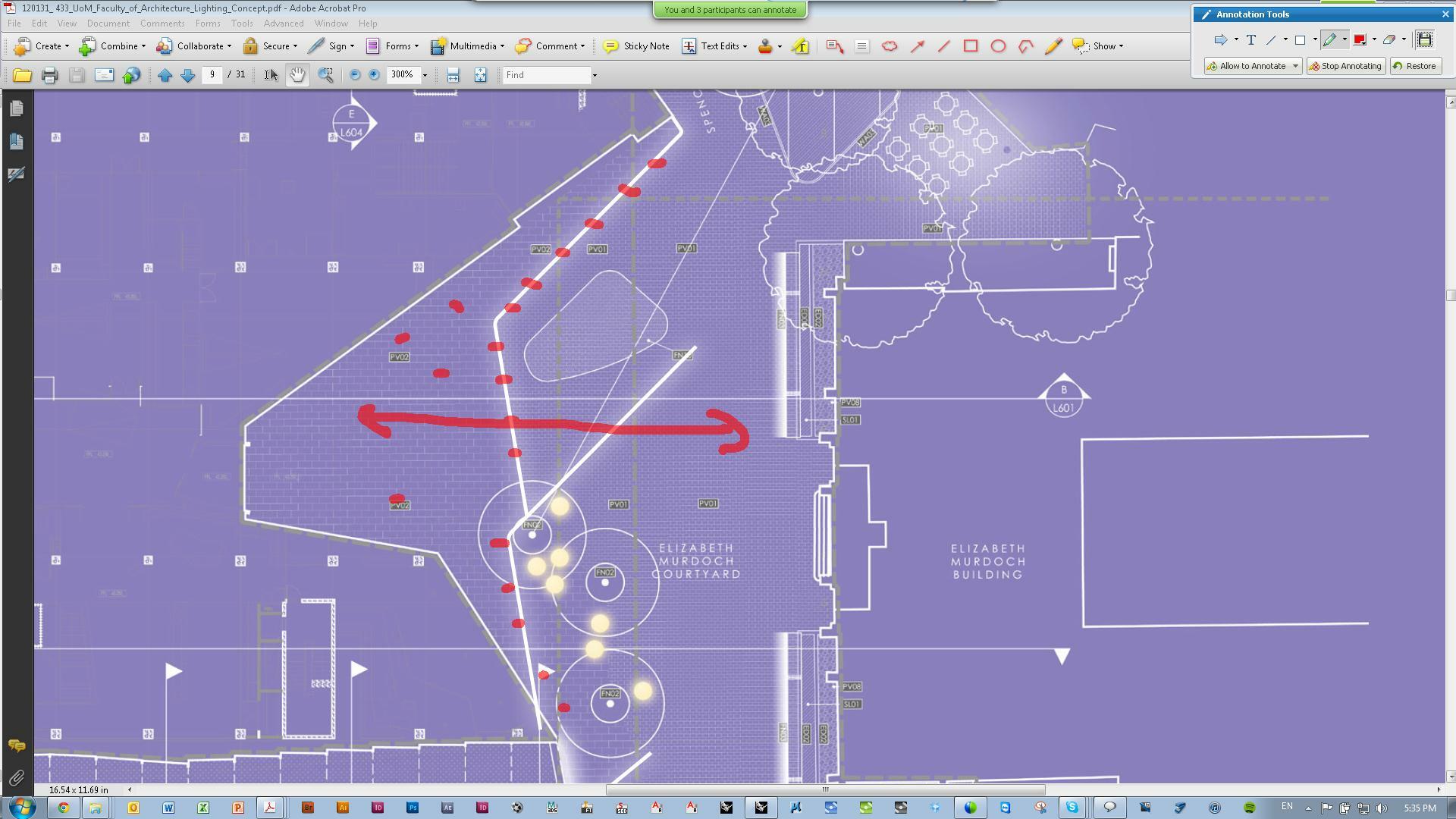Open the Pages navigation panel
This screenshot has height=819, width=1456.
(x=17, y=108)
